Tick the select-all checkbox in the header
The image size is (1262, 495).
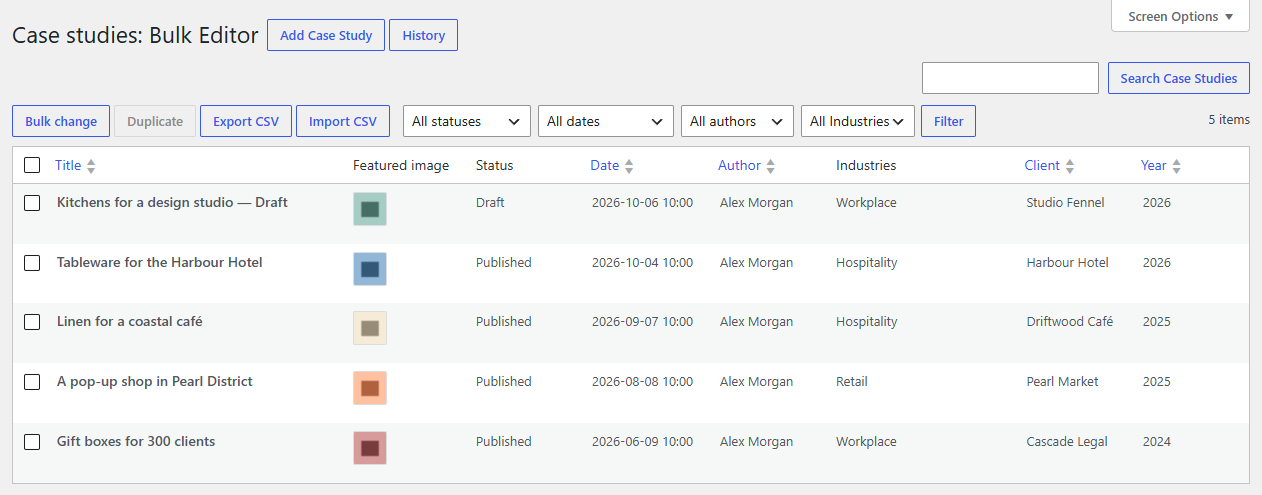tap(32, 165)
